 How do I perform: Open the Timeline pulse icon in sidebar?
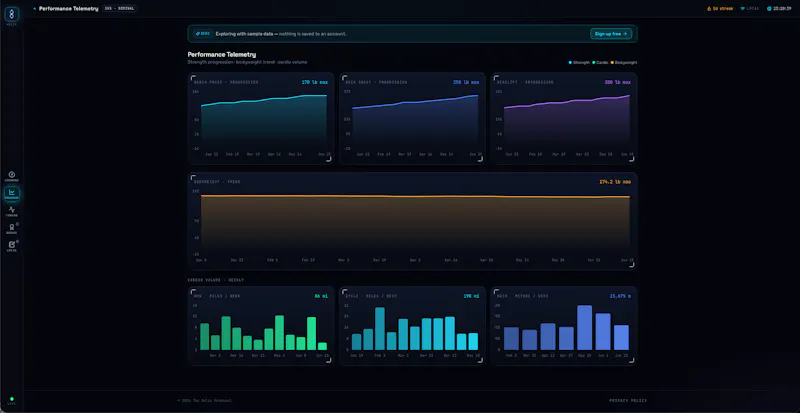point(12,209)
